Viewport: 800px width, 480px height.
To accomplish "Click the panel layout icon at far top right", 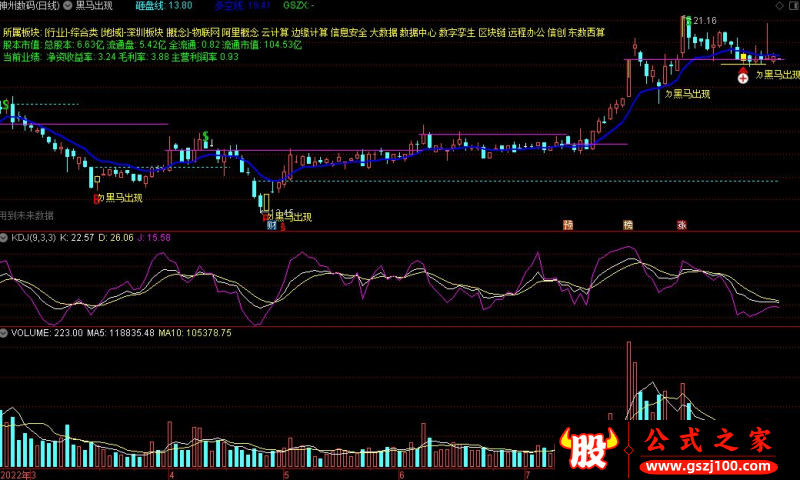I will pyautogui.click(x=794, y=6).
